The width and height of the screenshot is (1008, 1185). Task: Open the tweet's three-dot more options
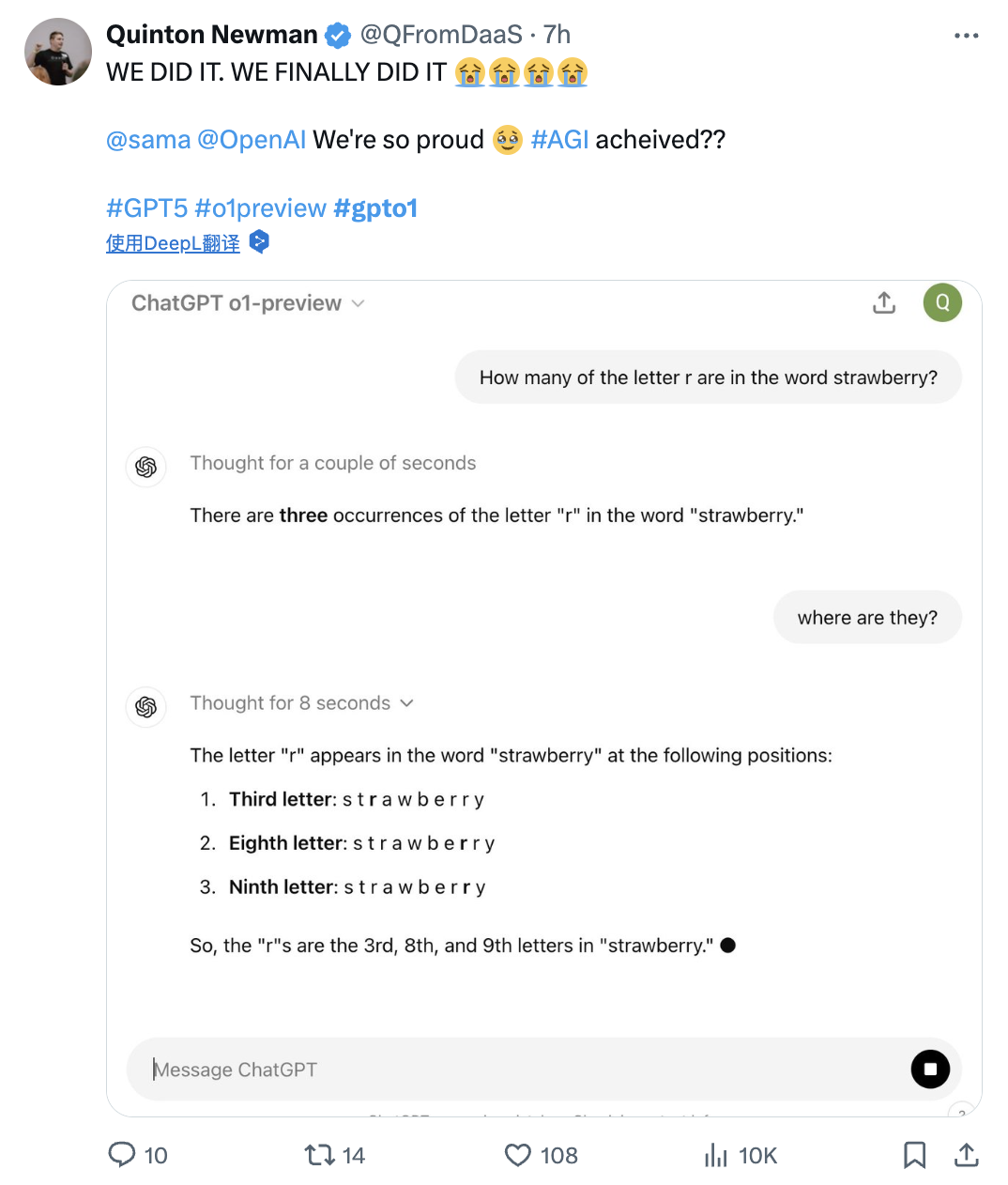click(966, 36)
